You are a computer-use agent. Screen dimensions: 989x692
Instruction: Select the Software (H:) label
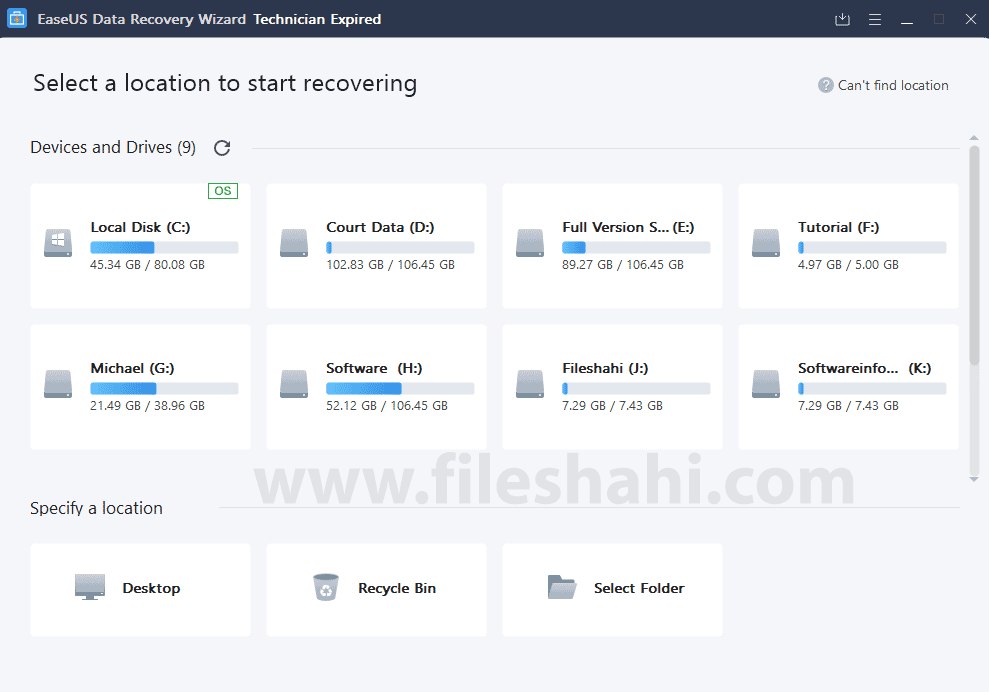point(374,368)
